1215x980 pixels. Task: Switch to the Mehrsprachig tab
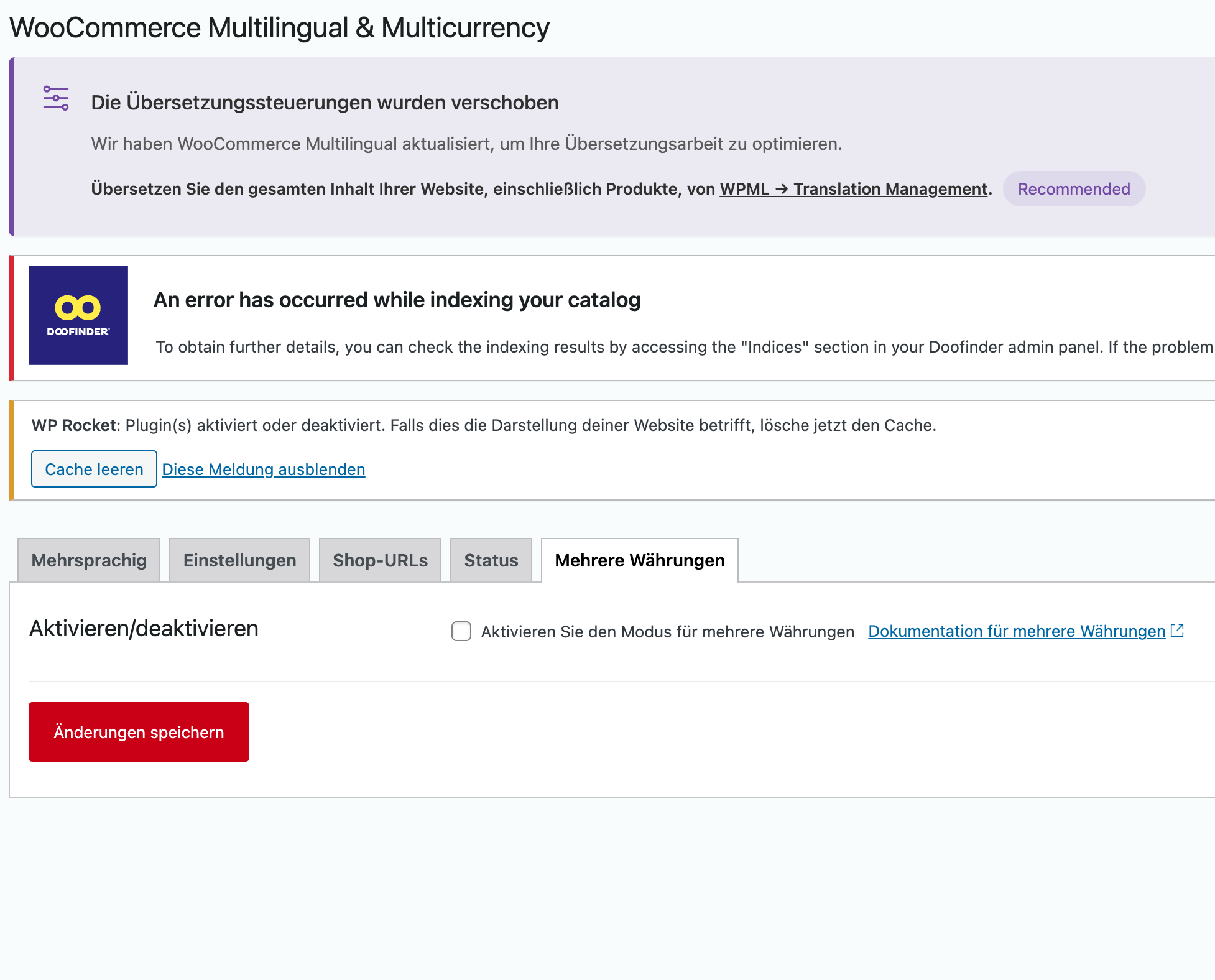pyautogui.click(x=89, y=560)
